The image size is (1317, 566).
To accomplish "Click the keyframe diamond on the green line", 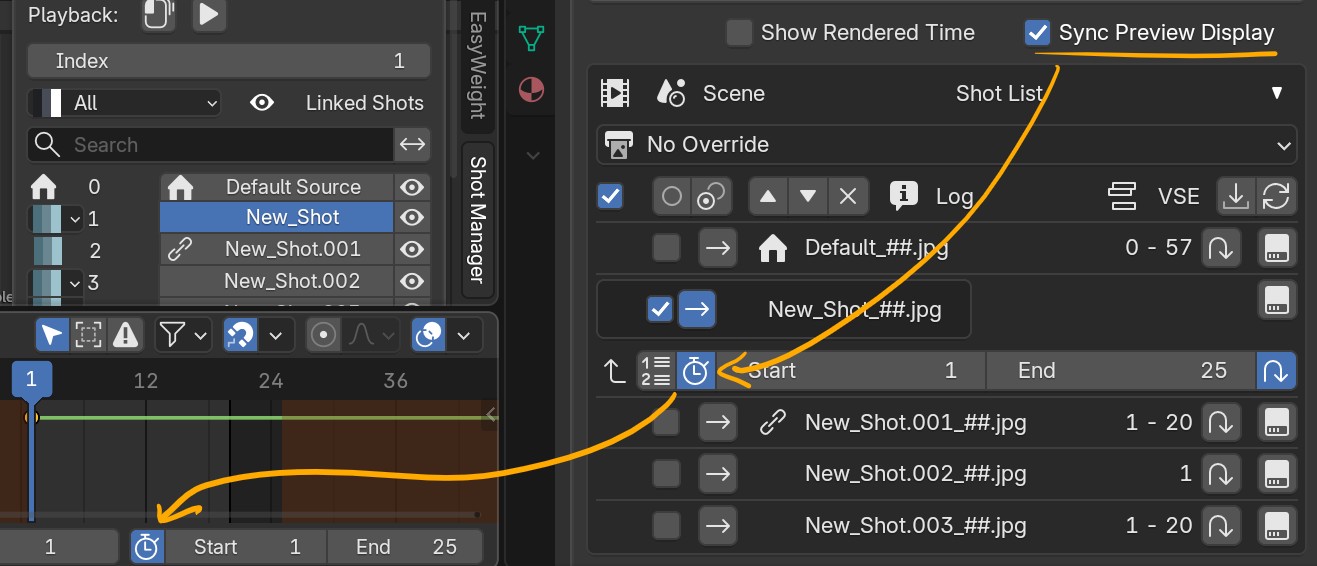I will coord(31,417).
